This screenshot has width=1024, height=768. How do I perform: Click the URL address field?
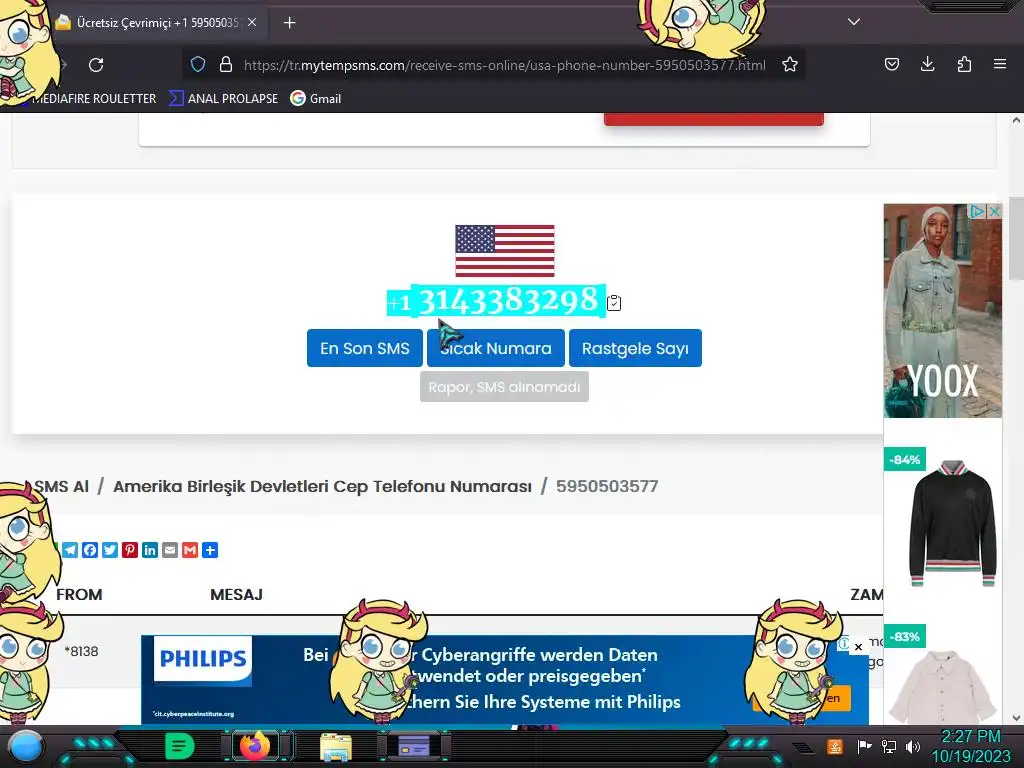coord(504,65)
